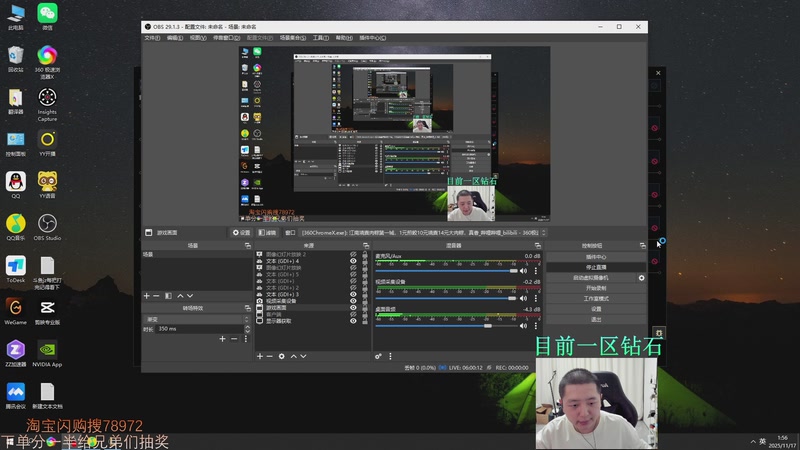The image size is (800, 450).
Task: Open 渐变 transition type dropdown
Action: click(x=196, y=319)
